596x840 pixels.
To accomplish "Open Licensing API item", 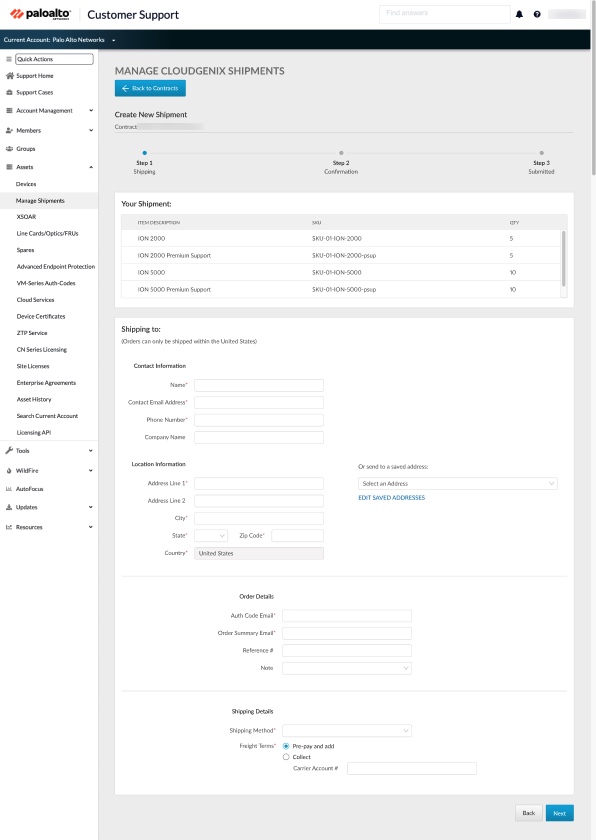I will click(34, 432).
